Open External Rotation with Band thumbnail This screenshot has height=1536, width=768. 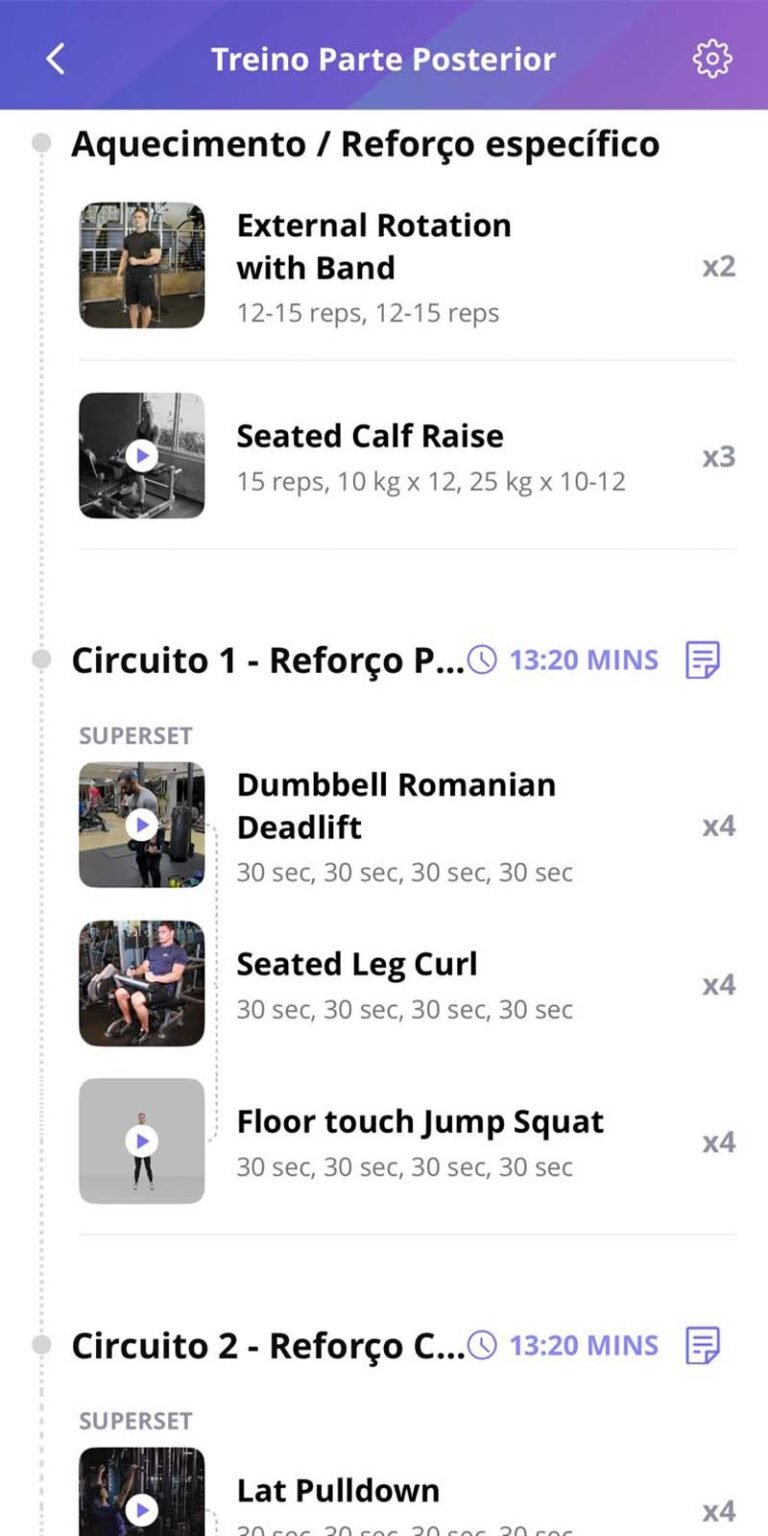(x=142, y=265)
